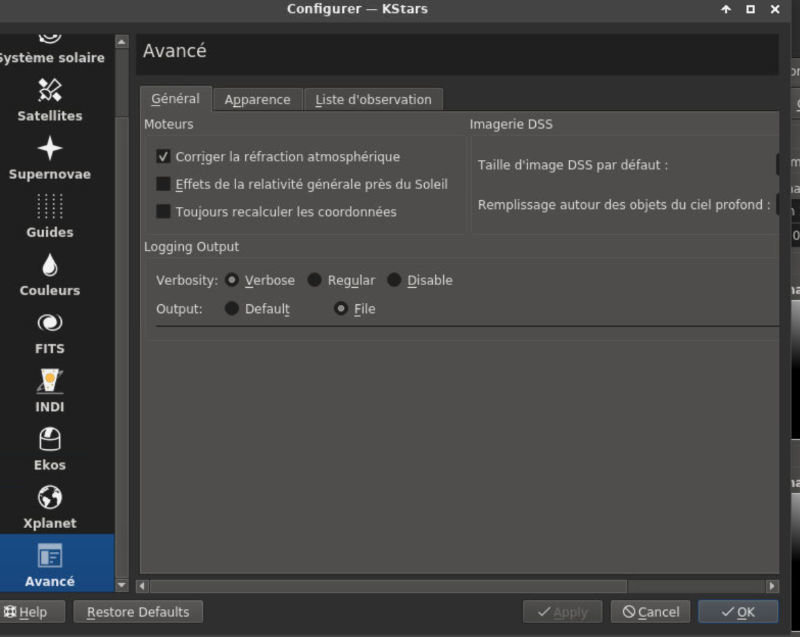
Task: Open the Xplanet settings page
Action: 49,507
